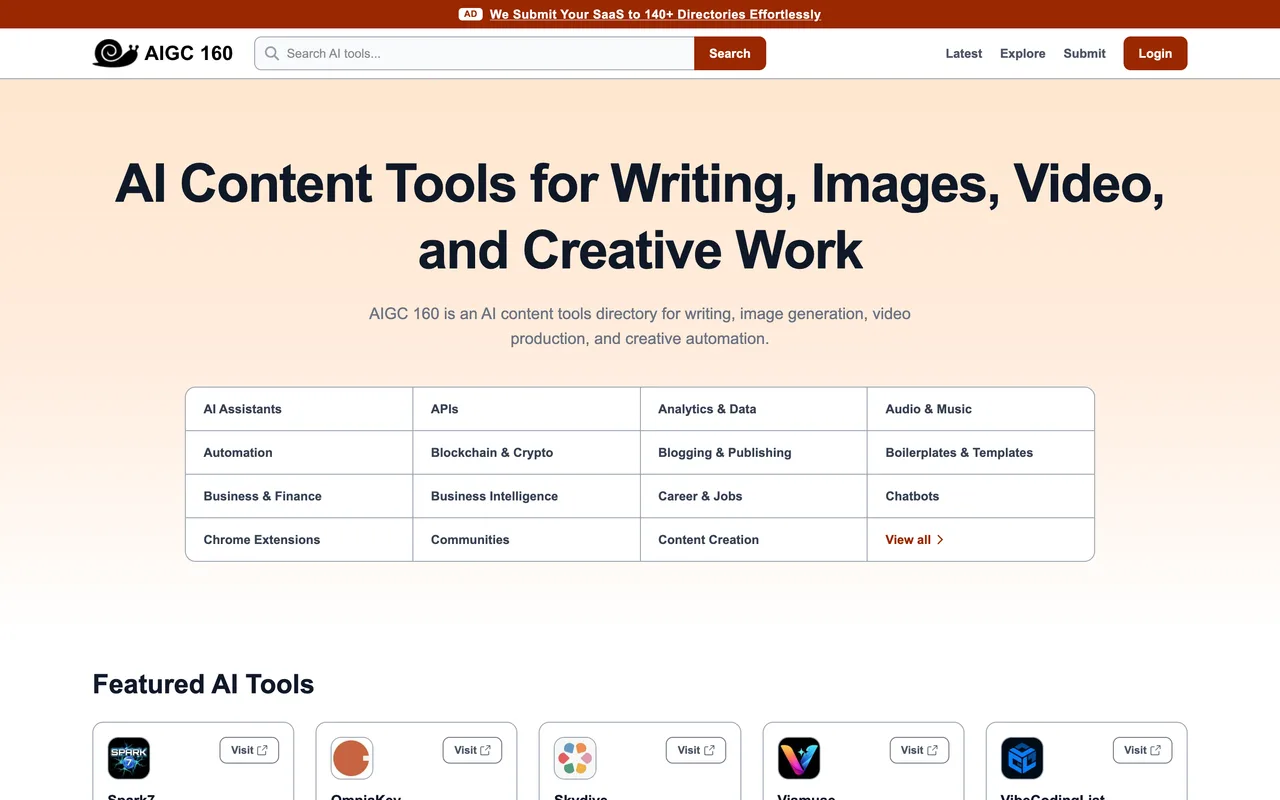Open the OmniKey orange logo
The height and width of the screenshot is (800, 1280).
tap(352, 759)
